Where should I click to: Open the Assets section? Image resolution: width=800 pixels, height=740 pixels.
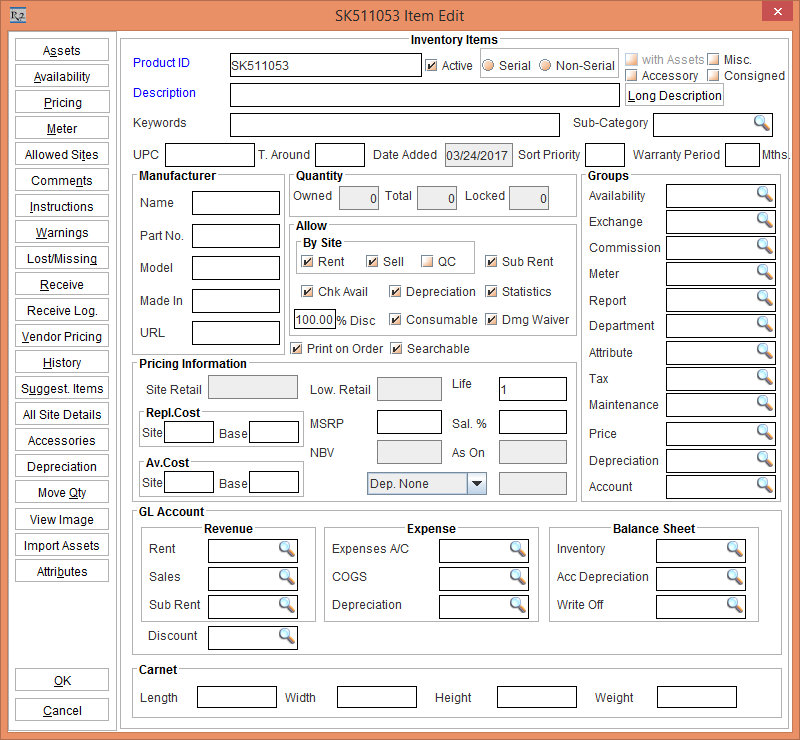click(62, 50)
